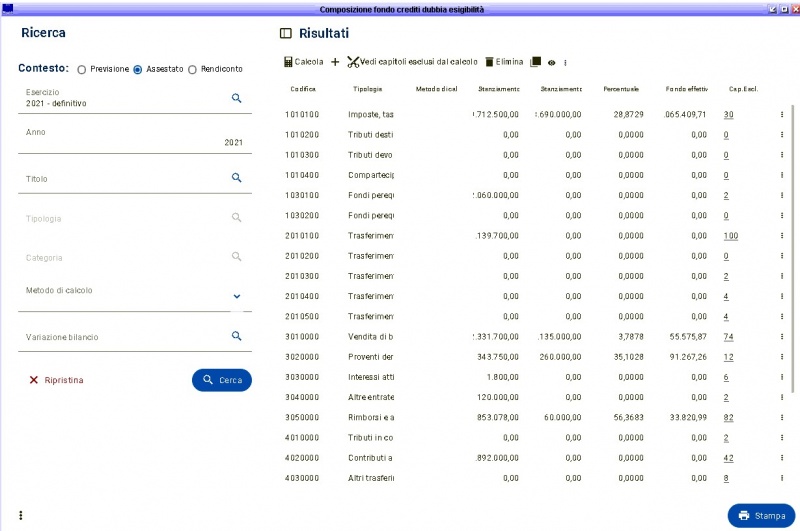Screen dimensions: 800x531
Task: Open excluded chapters link 74 for 3010000
Action: click(729, 337)
